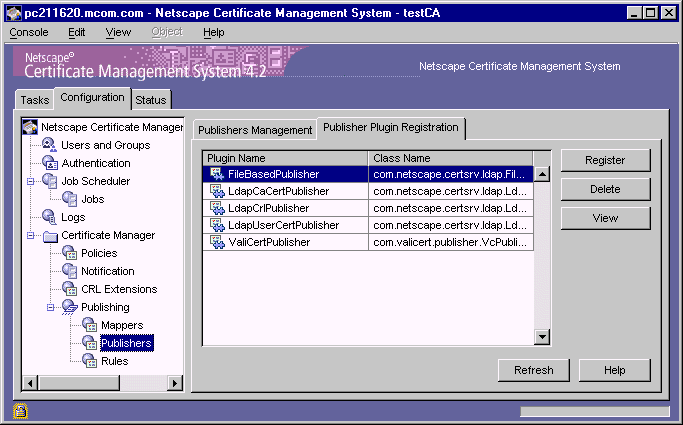This screenshot has width=683, height=425.
Task: Select Policies under Certificate Manager
Action: coord(99,253)
